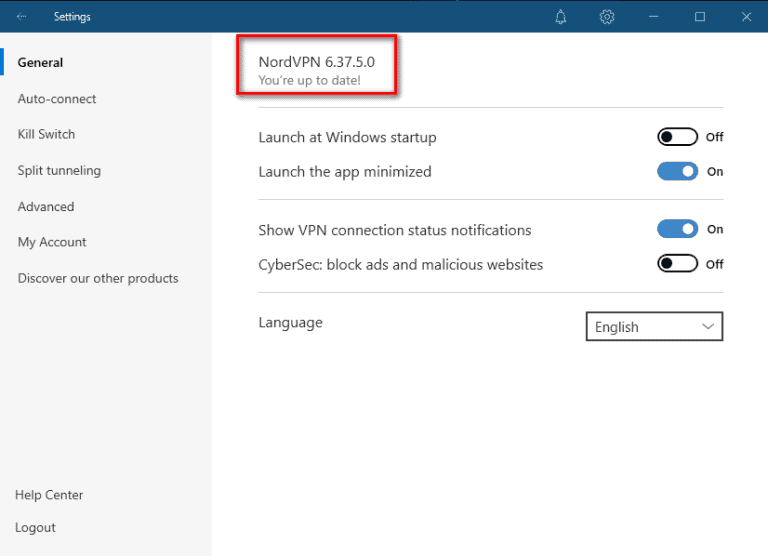Screen dimensions: 768x556
Task: Open My Account page
Action: click(52, 242)
